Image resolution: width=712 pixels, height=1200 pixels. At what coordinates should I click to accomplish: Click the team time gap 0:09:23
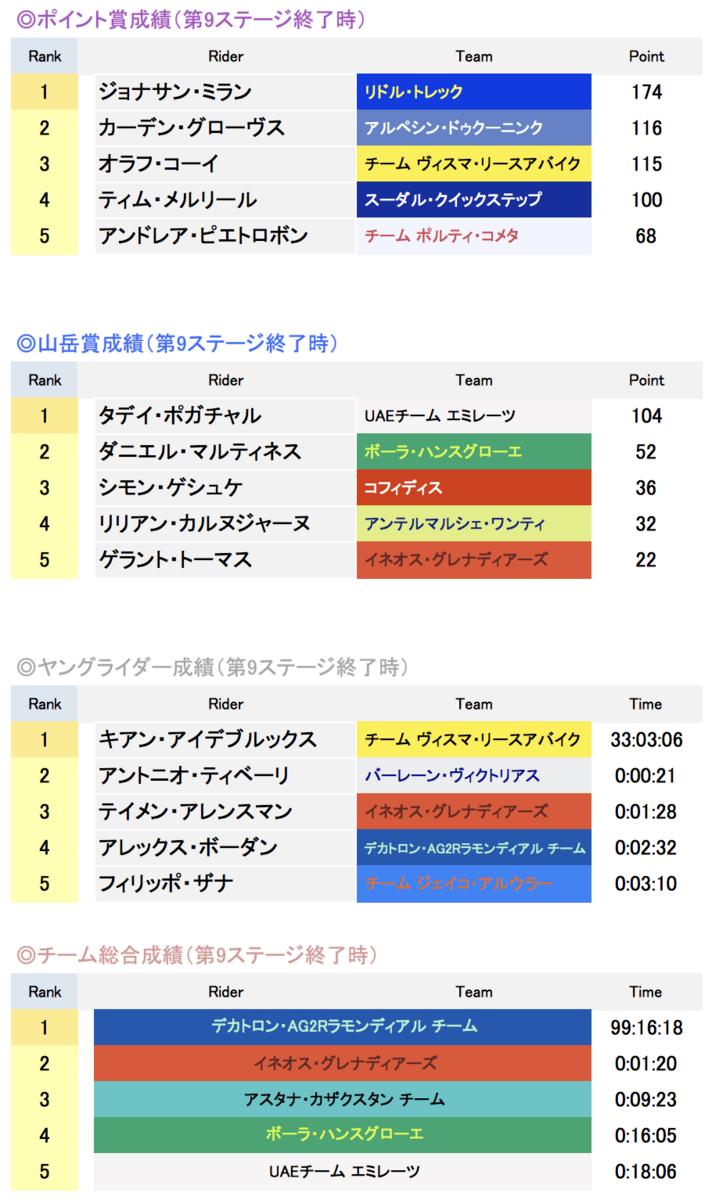647,1100
